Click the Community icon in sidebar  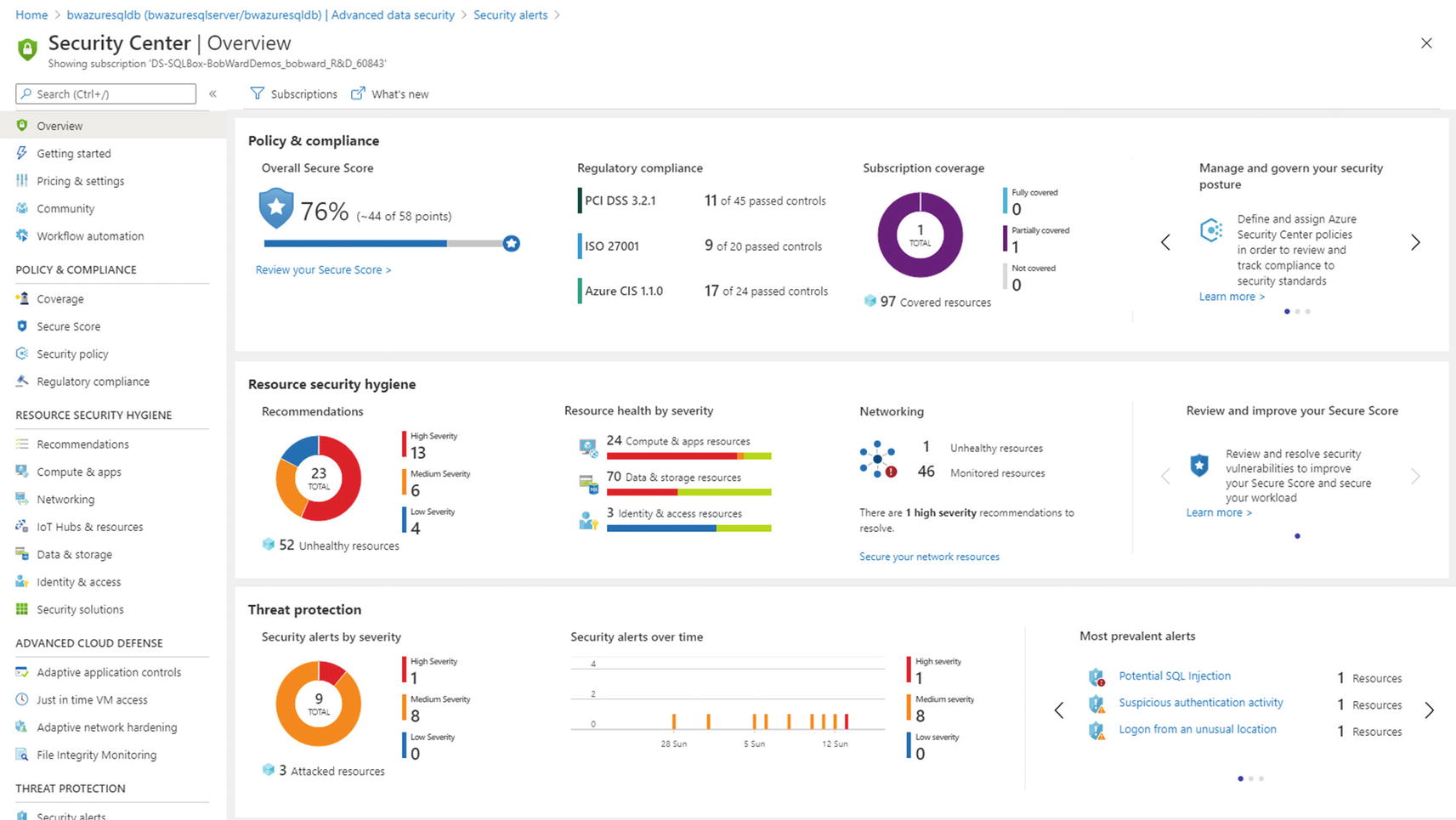point(22,208)
